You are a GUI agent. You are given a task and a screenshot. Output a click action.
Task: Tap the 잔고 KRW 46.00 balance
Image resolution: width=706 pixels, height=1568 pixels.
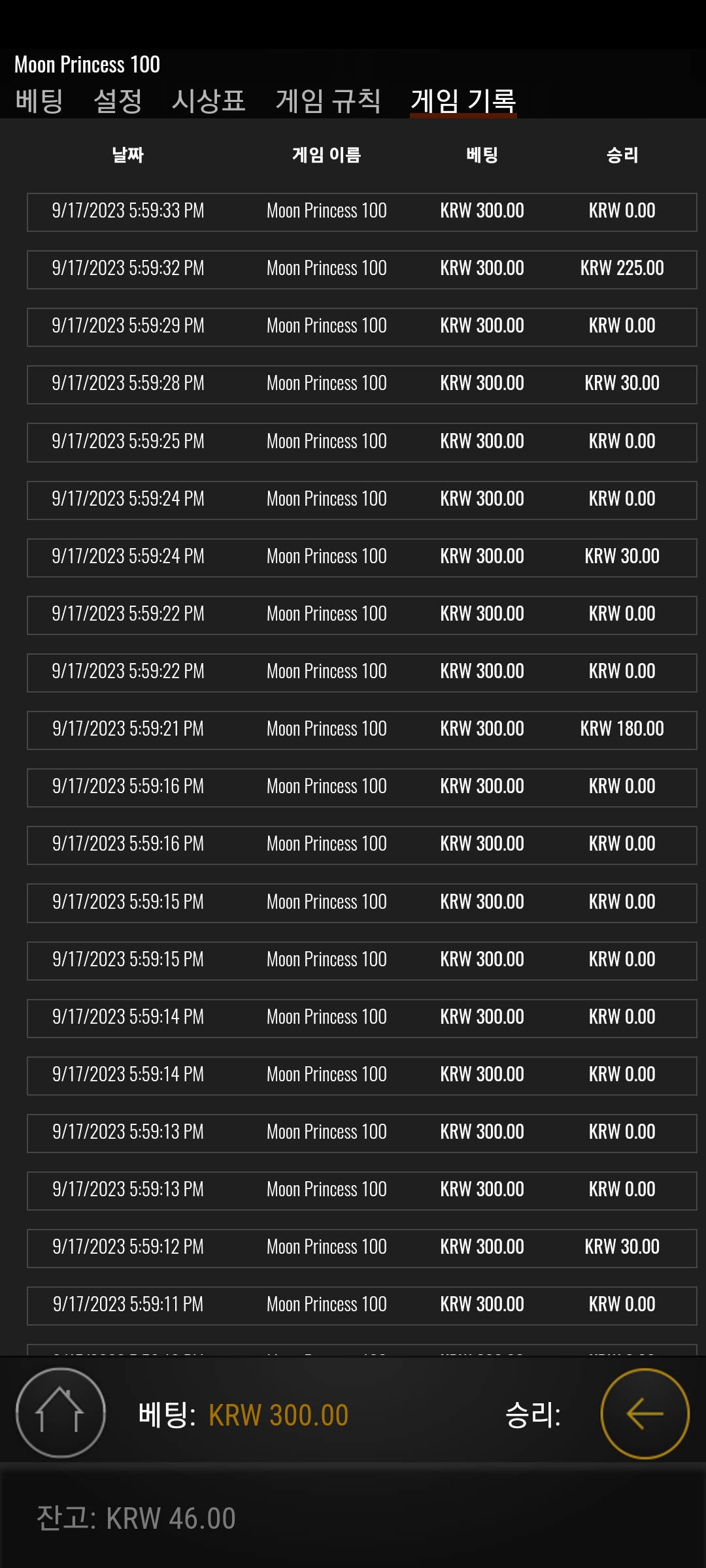pyautogui.click(x=136, y=1518)
